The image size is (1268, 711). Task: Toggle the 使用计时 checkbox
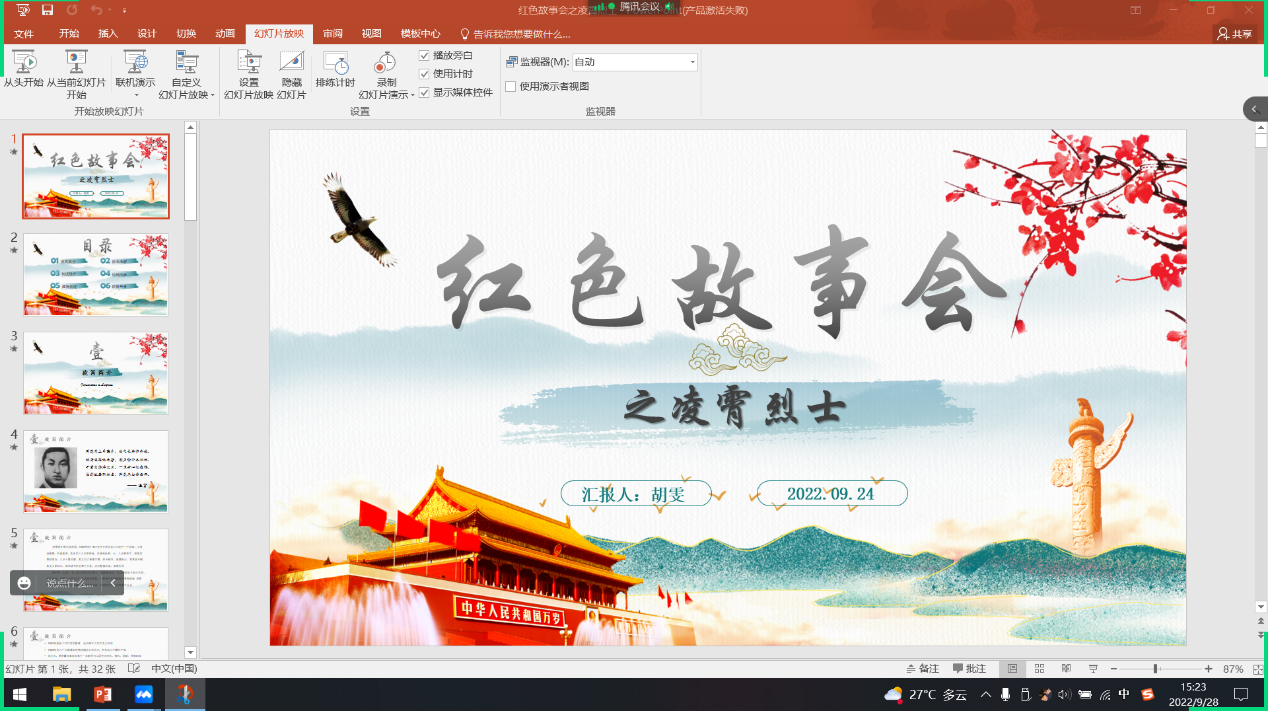(x=425, y=74)
